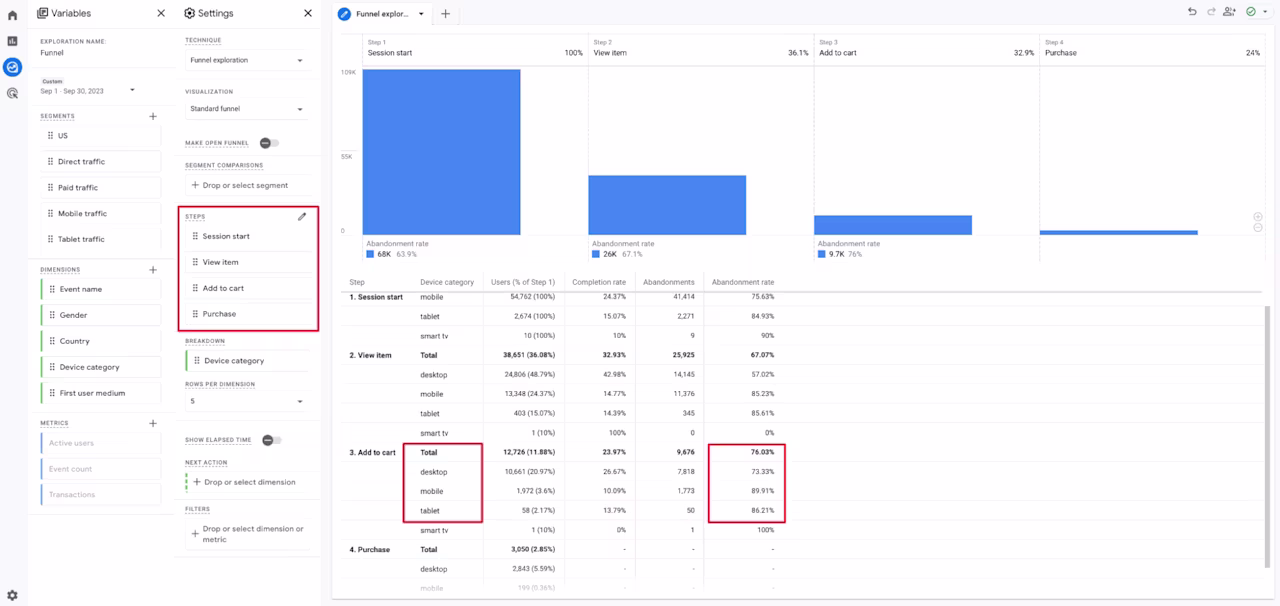The height and width of the screenshot is (606, 1280).
Task: Click the share exploration icon
Action: 1229,12
